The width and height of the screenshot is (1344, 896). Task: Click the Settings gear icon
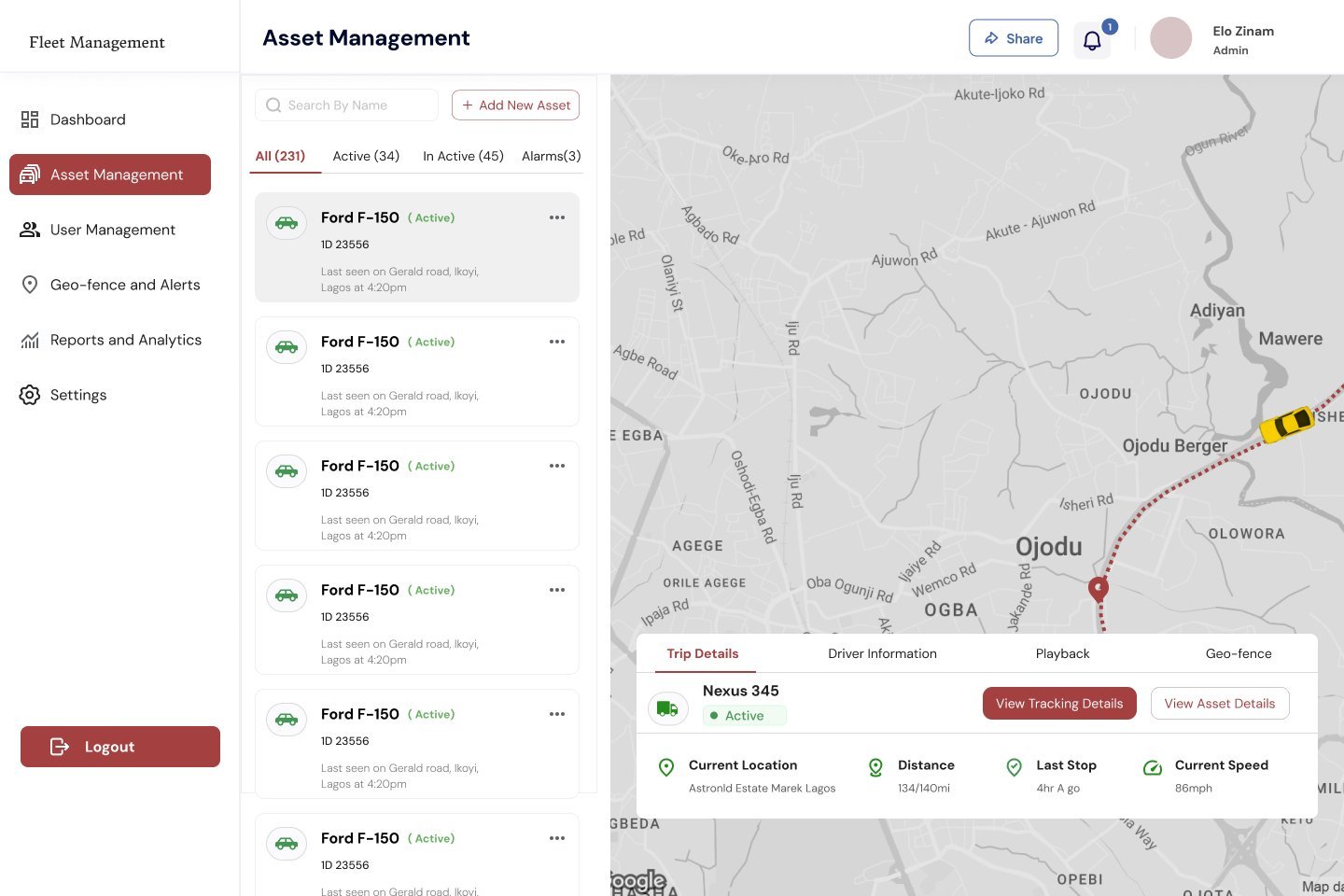(30, 395)
